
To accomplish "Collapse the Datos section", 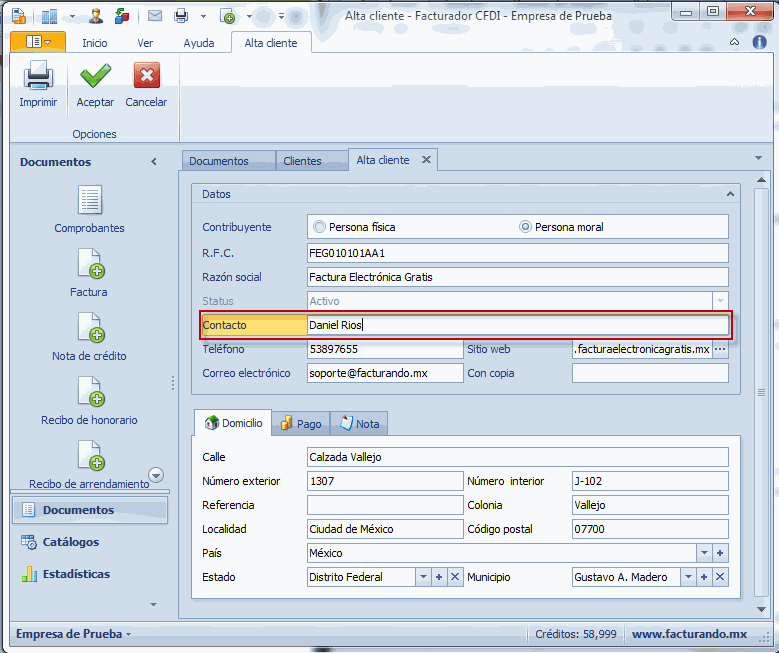I will 730,194.
